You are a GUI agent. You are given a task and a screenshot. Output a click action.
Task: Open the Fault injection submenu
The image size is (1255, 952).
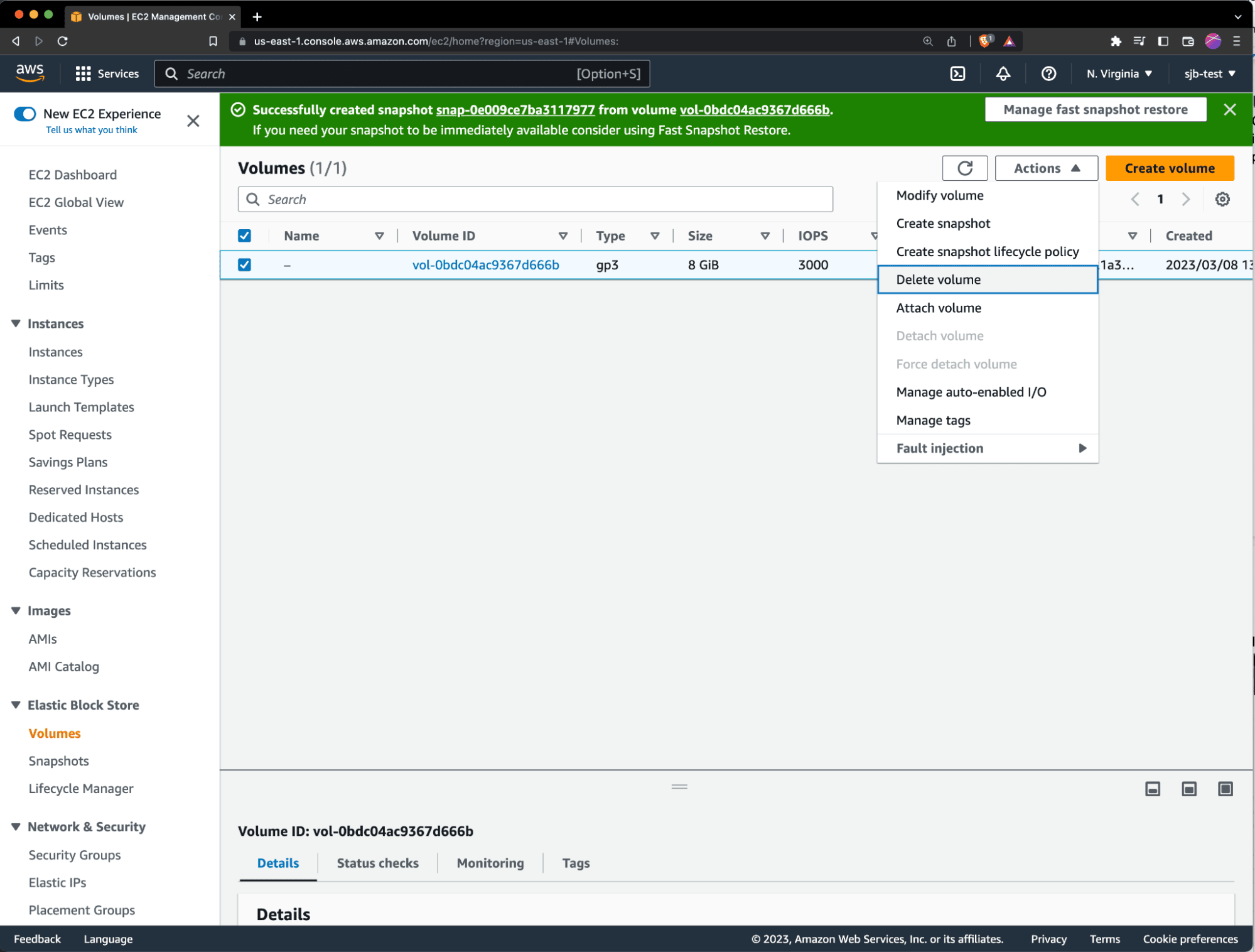pos(988,448)
